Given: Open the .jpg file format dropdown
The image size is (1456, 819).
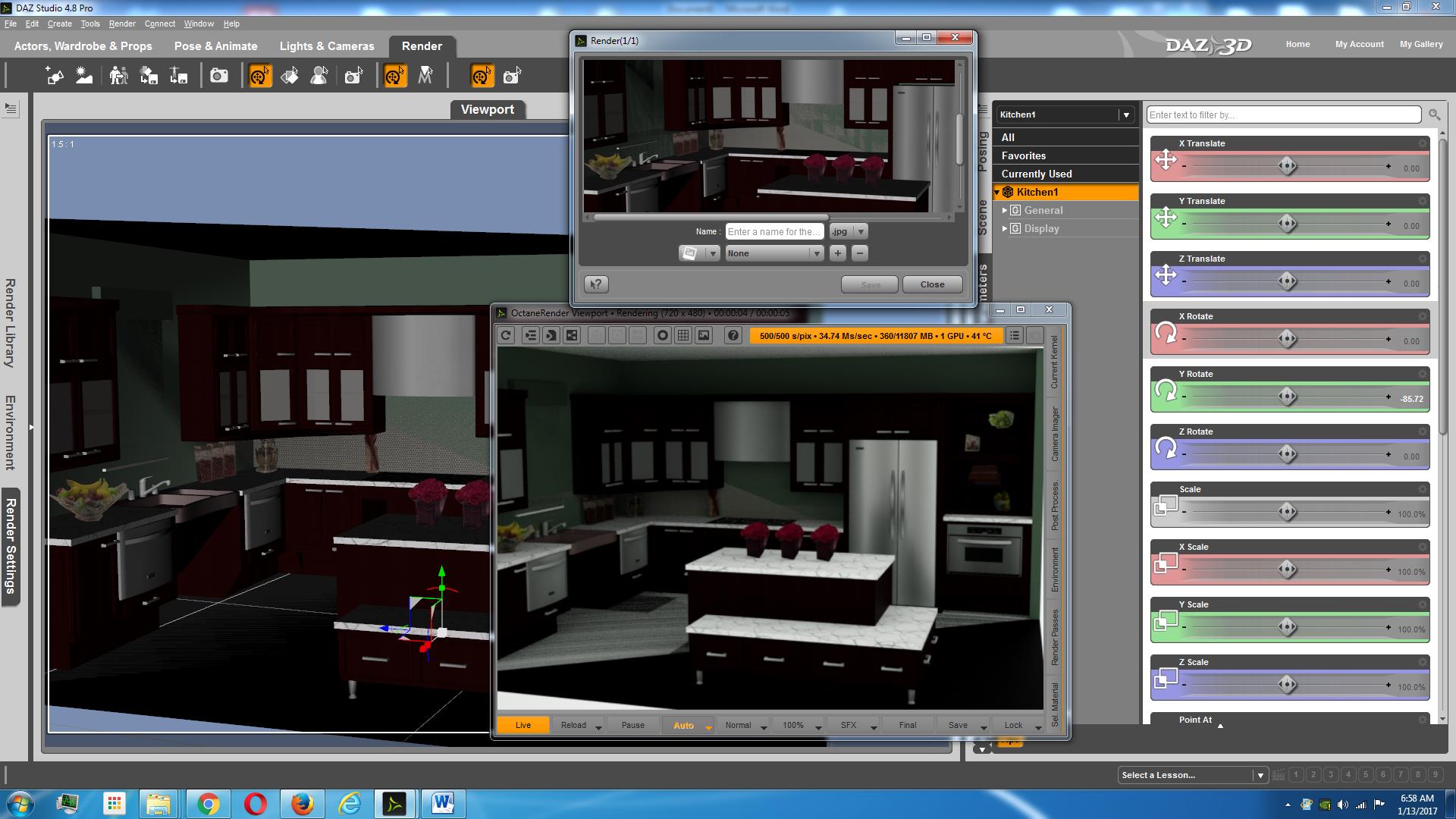Looking at the screenshot, I should (860, 232).
